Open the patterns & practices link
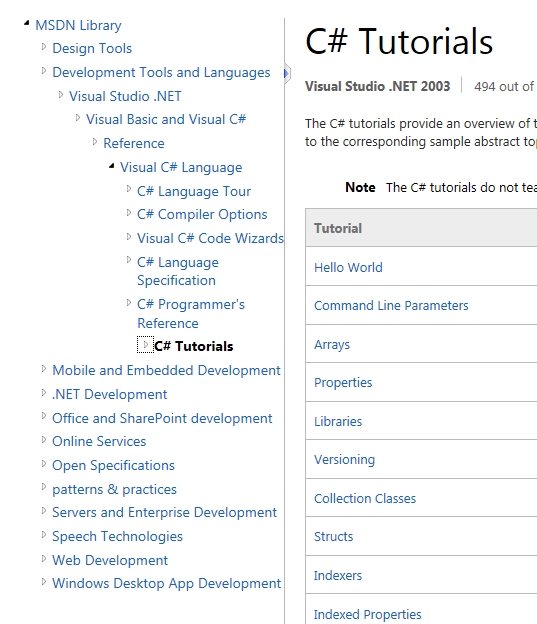This screenshot has height=624, width=537. tap(114, 489)
